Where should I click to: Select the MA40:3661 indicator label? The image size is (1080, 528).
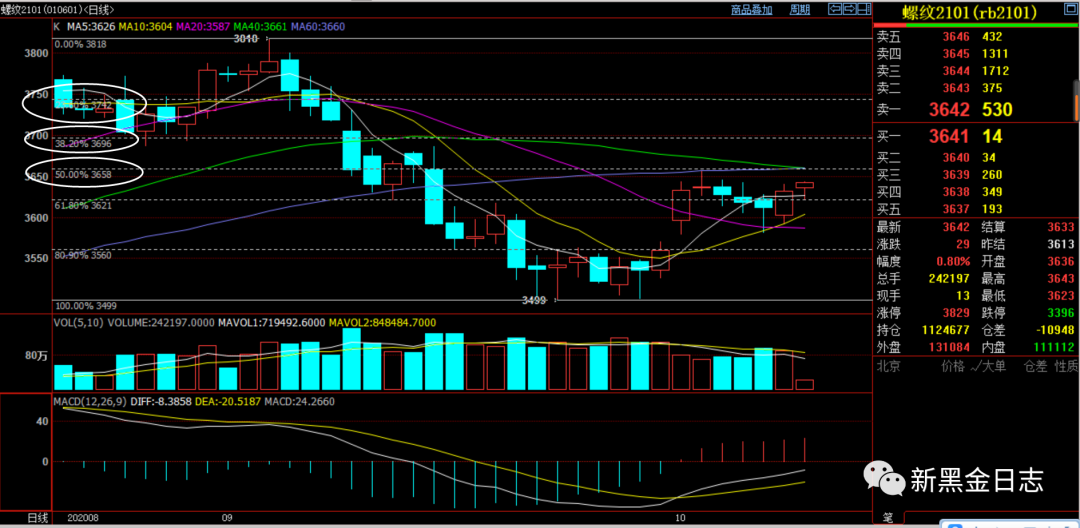(260, 27)
